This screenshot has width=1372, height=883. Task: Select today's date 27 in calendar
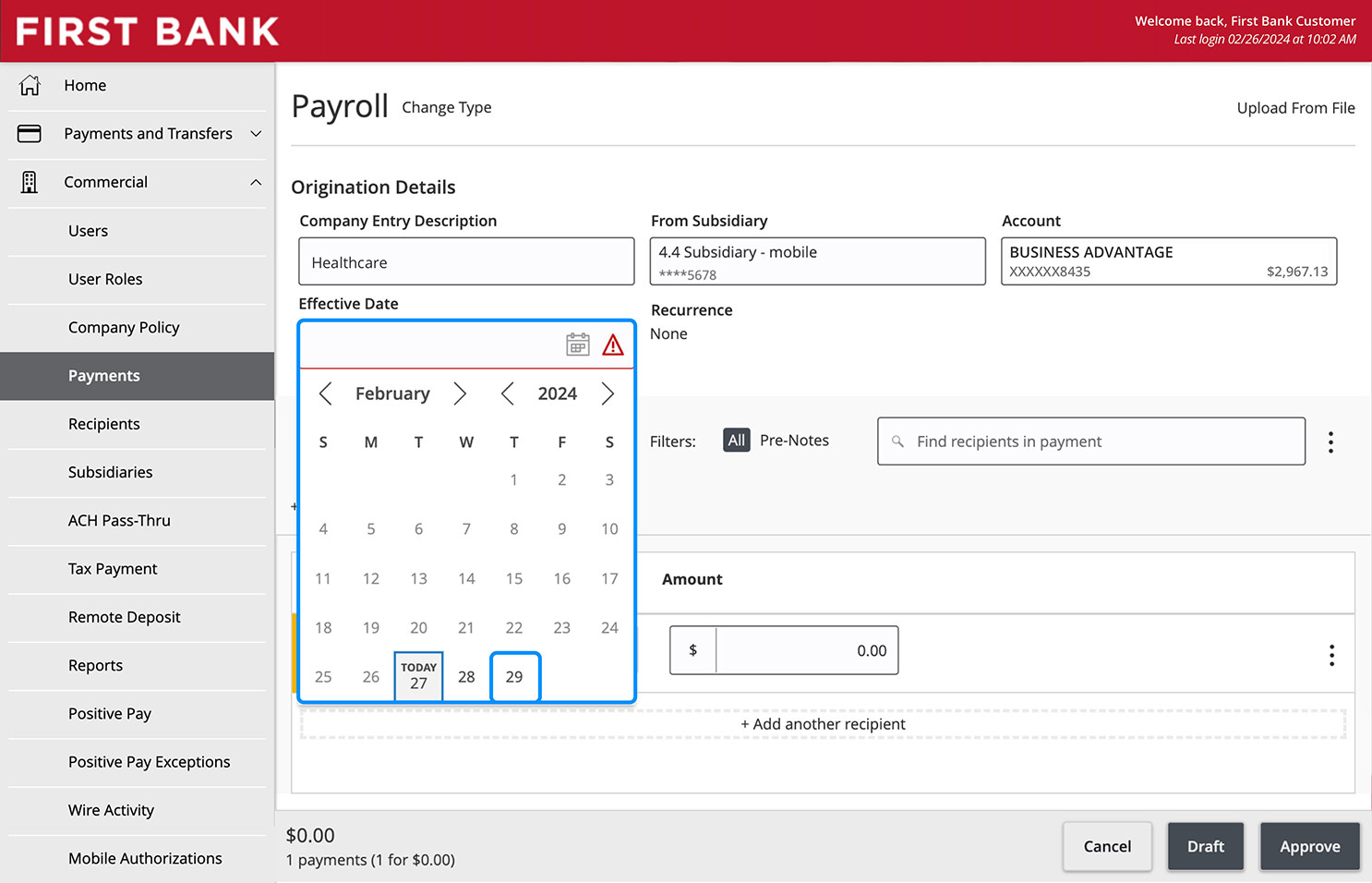point(419,676)
